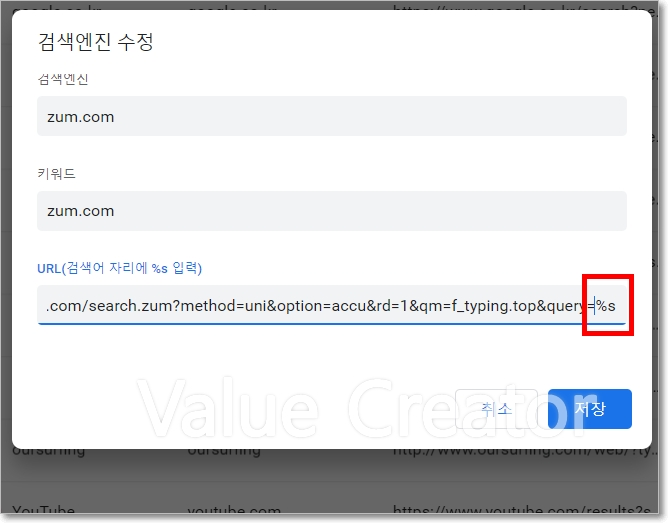The height and width of the screenshot is (523, 668).
Task: Click youtube.com keyword in background list
Action: tap(234, 511)
